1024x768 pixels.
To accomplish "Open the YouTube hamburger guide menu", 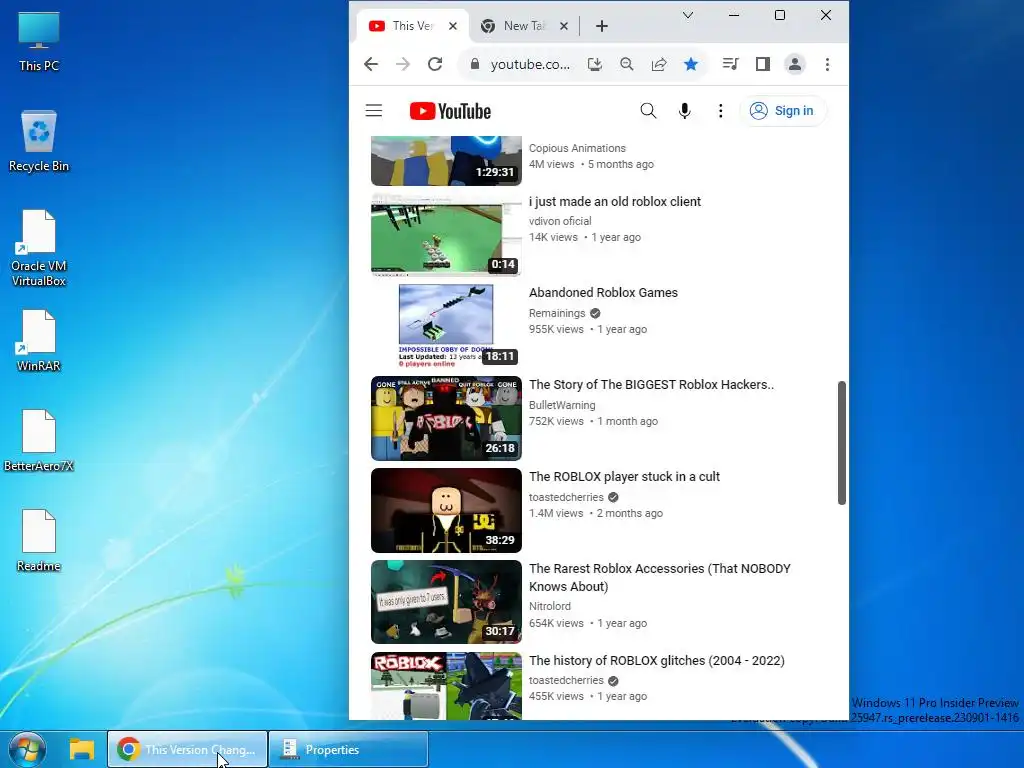I will click(374, 110).
